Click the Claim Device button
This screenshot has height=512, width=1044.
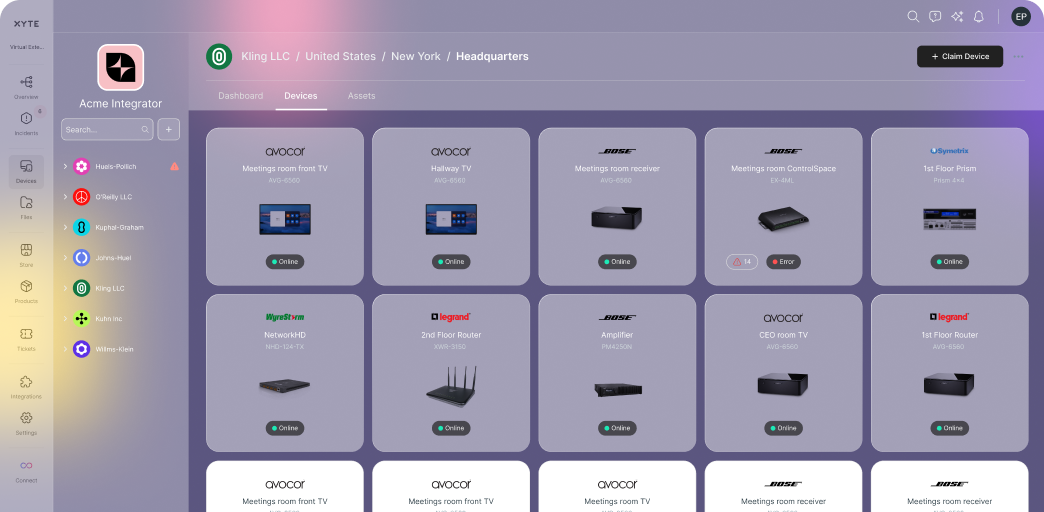960,57
